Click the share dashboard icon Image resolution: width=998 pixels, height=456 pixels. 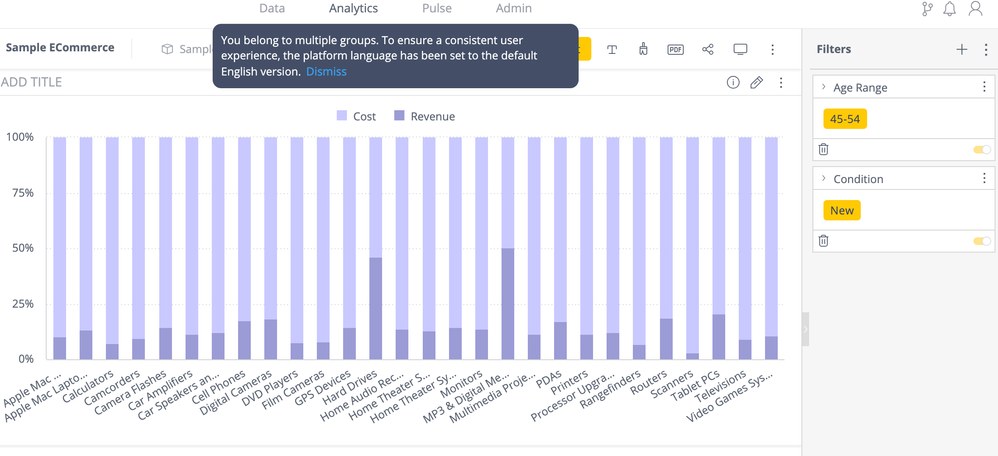pos(708,49)
